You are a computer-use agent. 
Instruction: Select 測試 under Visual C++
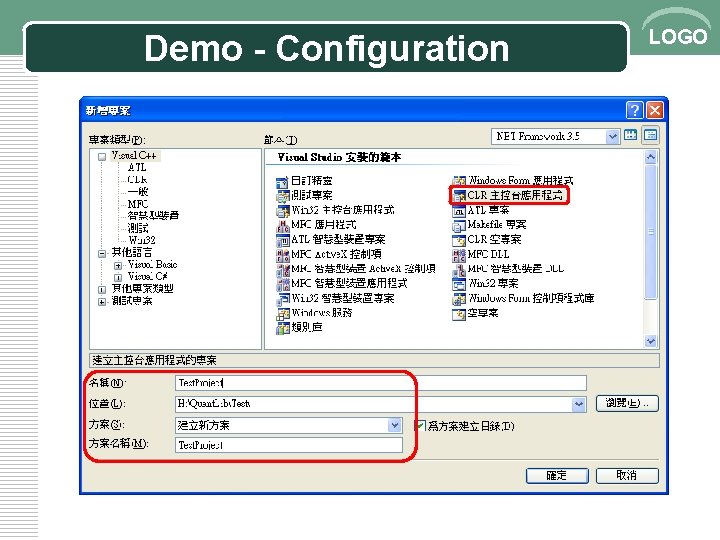138,228
